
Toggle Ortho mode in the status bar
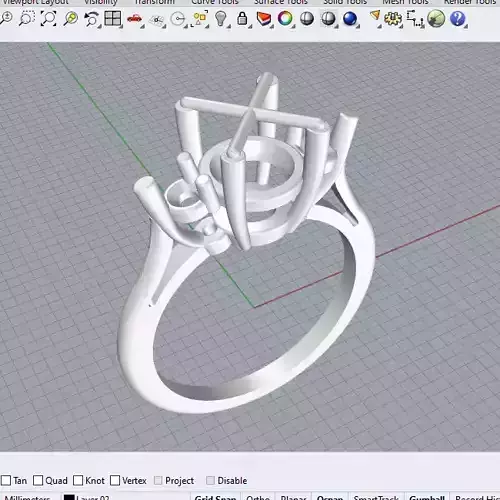tap(258, 497)
